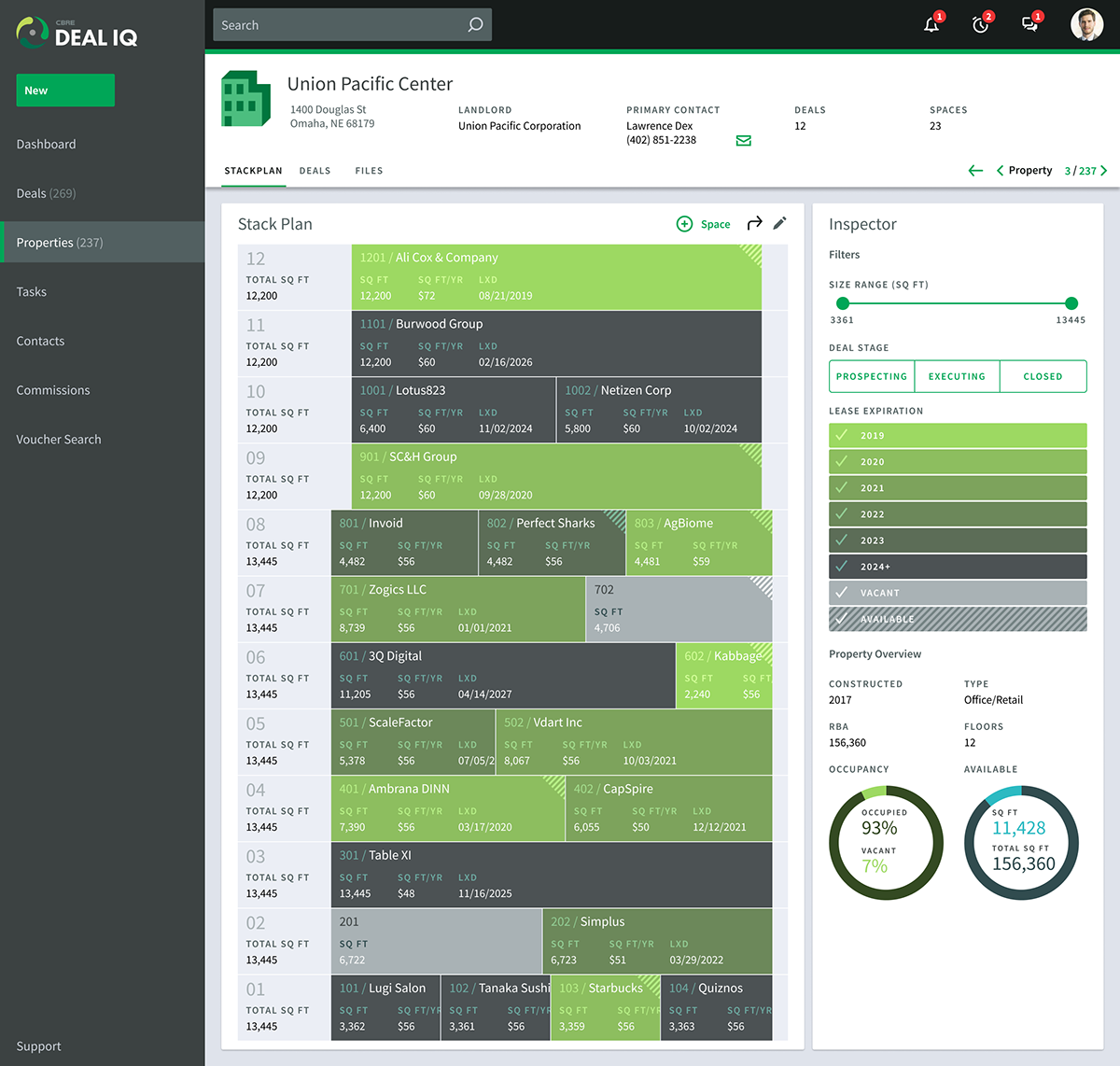
Task: Select suite 1201 Ali Cox & Company
Action: (556, 277)
